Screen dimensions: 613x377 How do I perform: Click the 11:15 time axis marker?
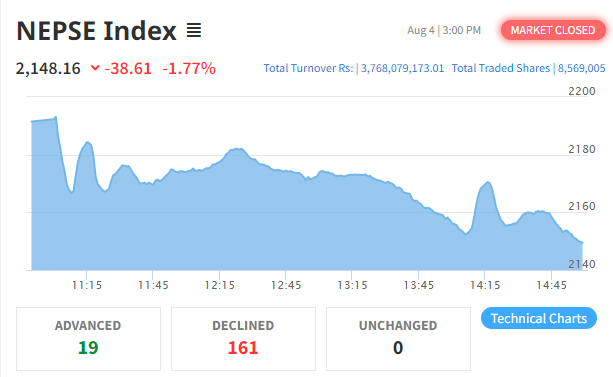click(x=87, y=285)
